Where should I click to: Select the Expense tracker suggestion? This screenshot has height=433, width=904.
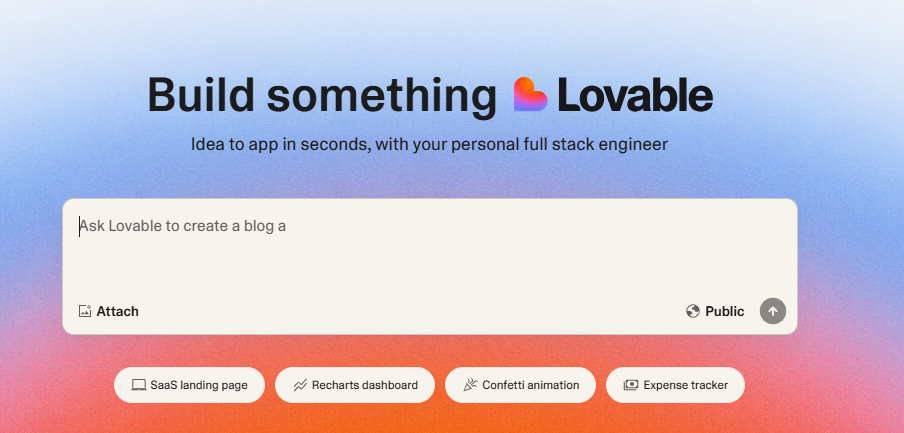(675, 385)
